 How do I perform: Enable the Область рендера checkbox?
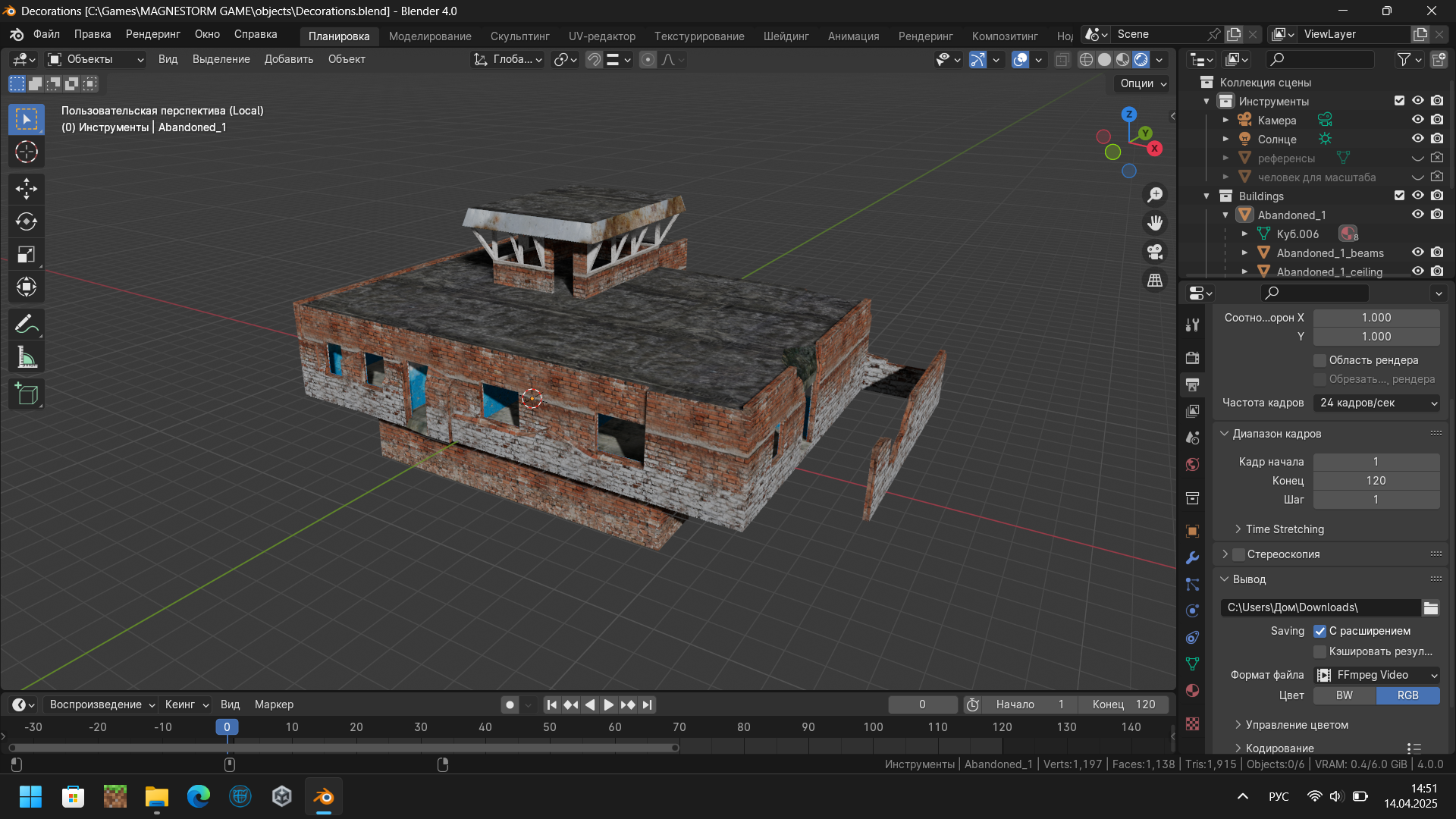click(x=1320, y=360)
